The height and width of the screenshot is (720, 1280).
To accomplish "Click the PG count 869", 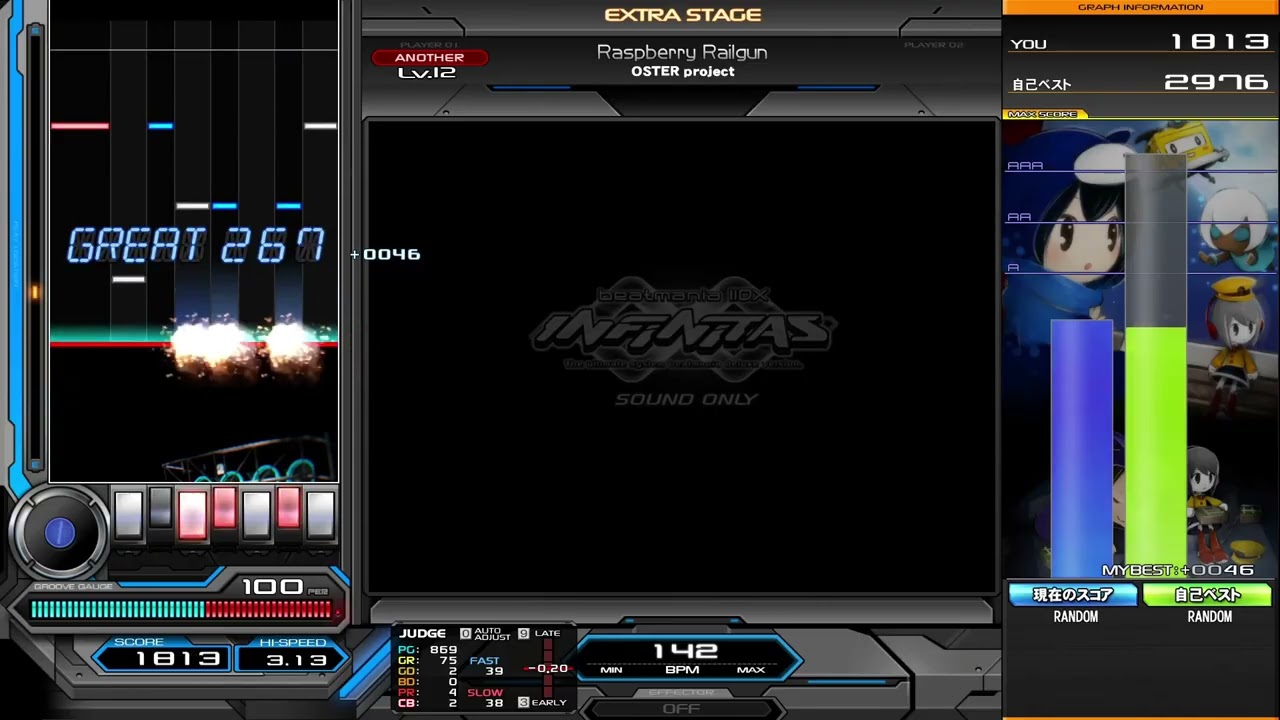I will (444, 650).
